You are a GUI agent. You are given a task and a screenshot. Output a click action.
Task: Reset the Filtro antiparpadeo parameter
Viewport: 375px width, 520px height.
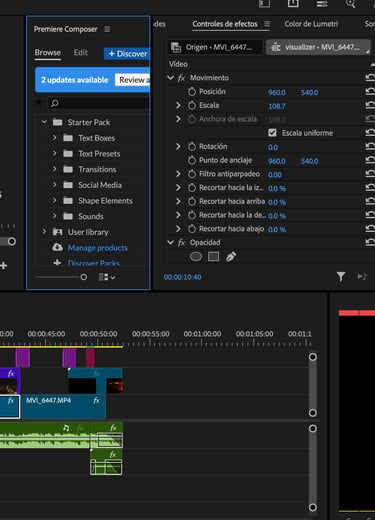click(x=370, y=174)
